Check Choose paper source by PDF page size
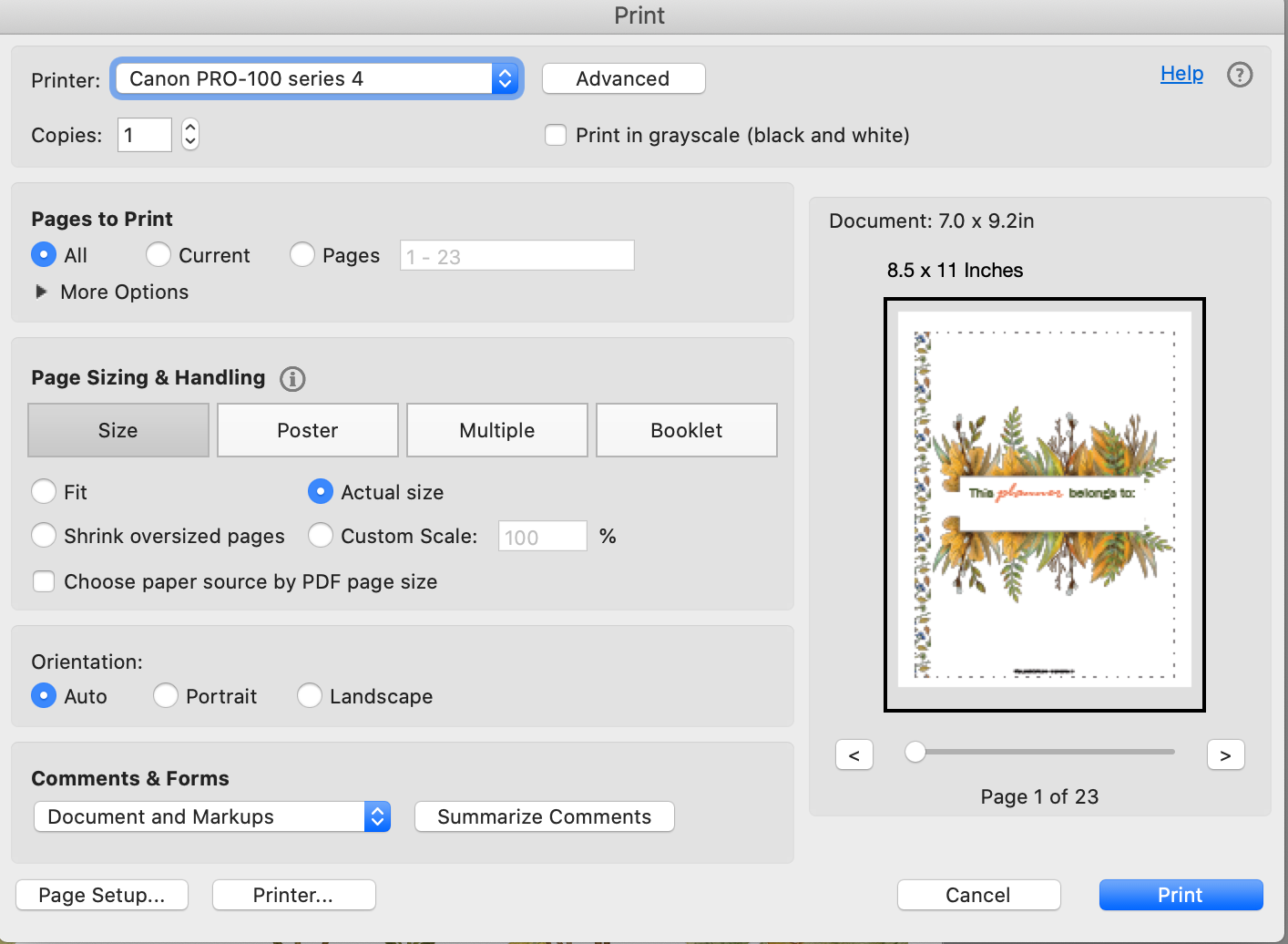This screenshot has height=944, width=1288. coord(44,581)
